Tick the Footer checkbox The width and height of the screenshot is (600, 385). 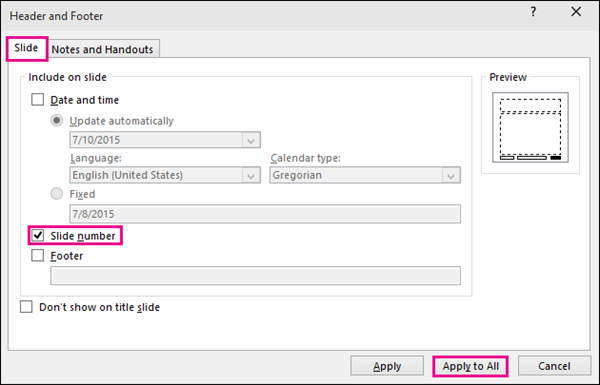pyautogui.click(x=38, y=255)
